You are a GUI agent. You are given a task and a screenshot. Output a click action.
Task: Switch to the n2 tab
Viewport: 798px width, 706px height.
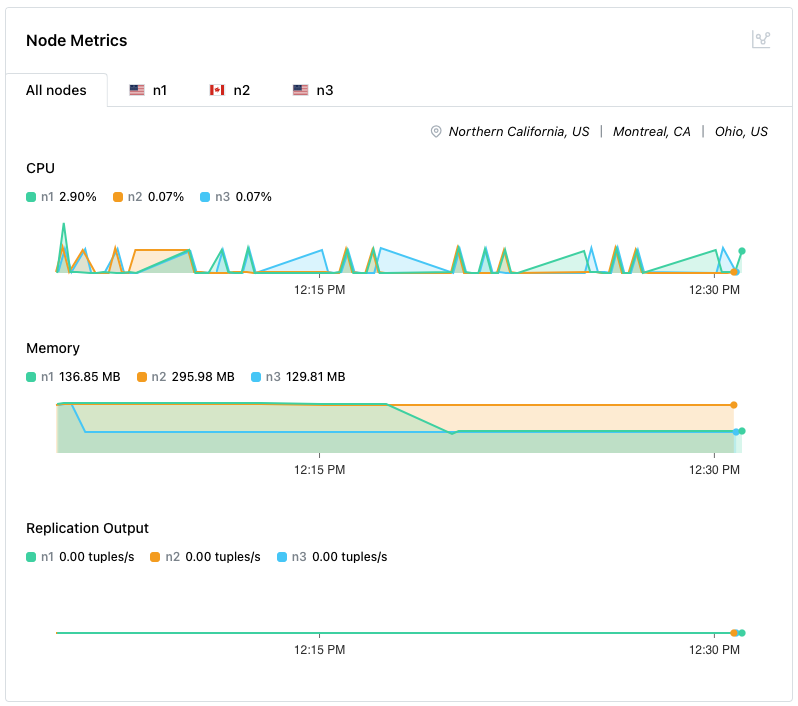[230, 90]
